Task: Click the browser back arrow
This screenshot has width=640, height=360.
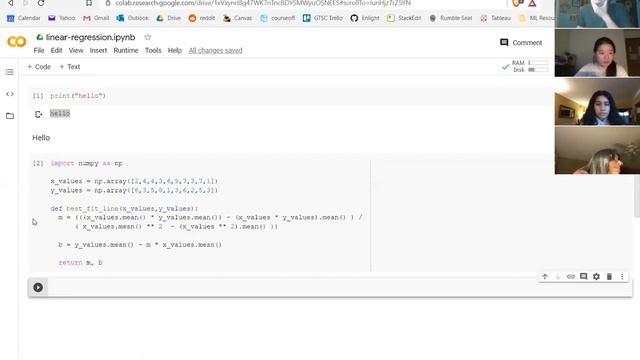Action: pos(11,3)
